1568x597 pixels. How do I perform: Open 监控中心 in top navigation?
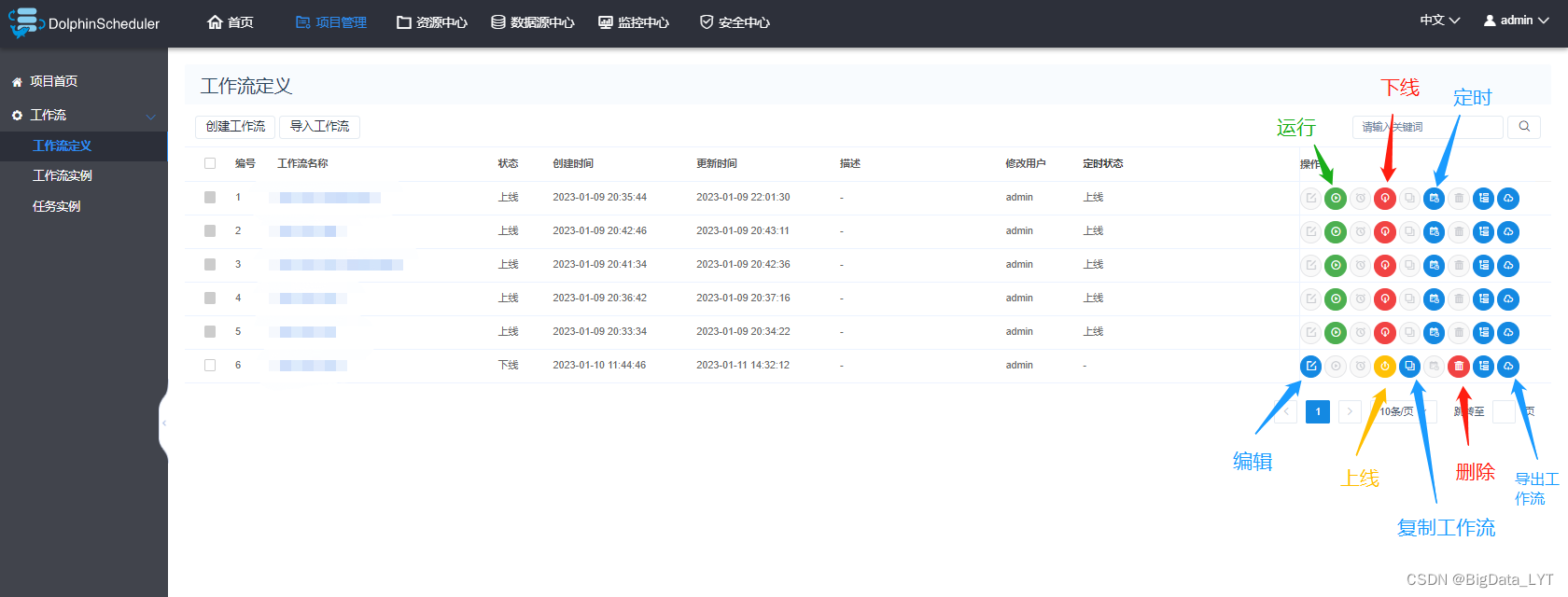634,22
